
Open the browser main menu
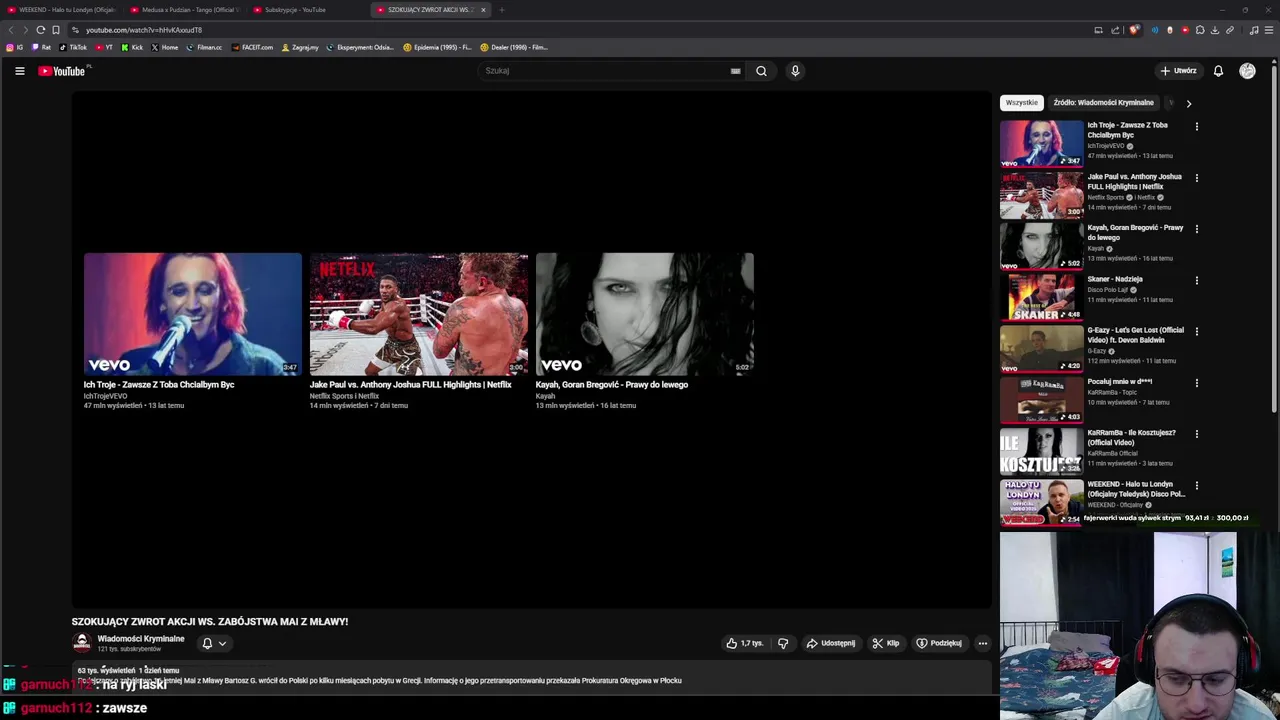tap(1269, 30)
